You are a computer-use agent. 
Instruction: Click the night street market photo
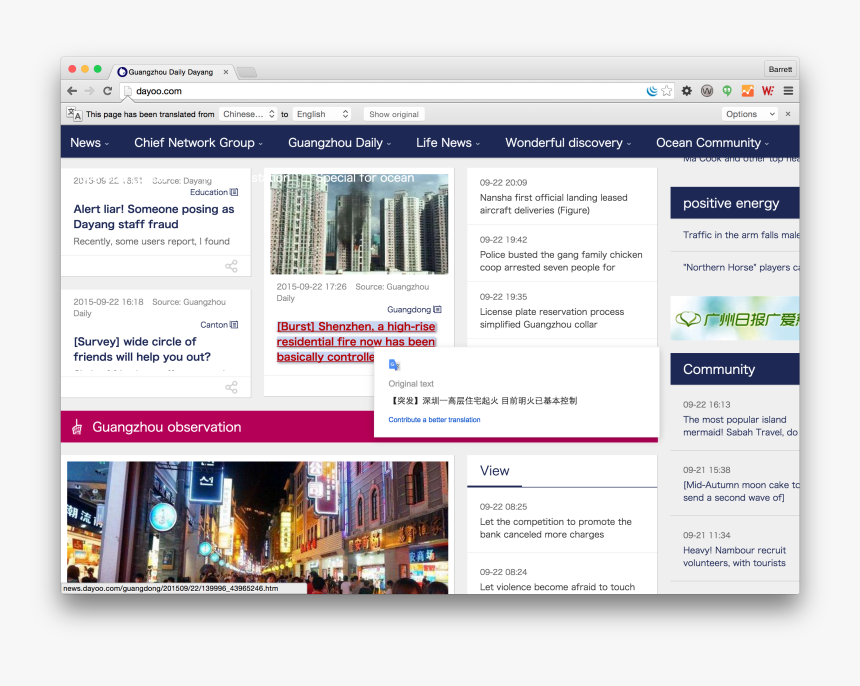pos(257,527)
